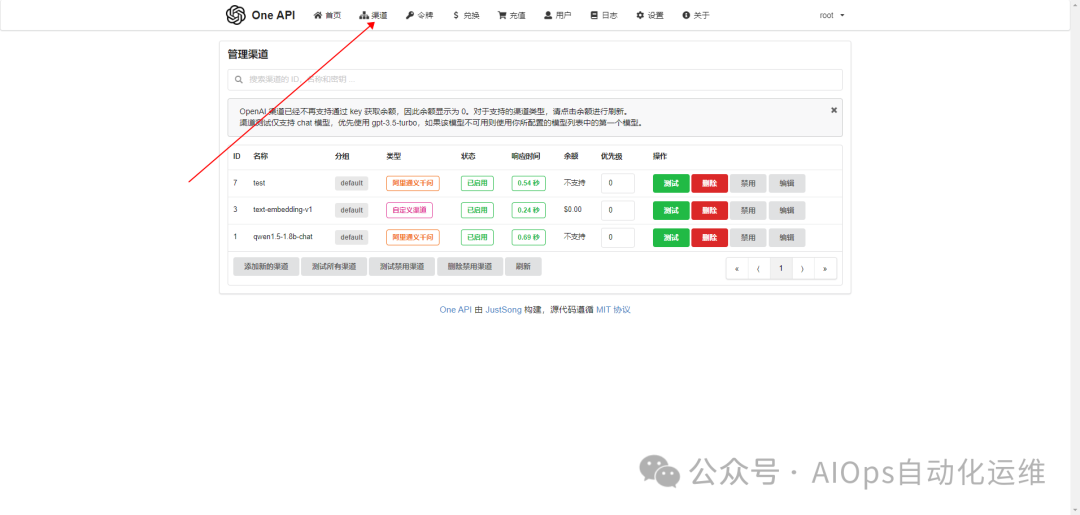The width and height of the screenshot is (1080, 515).
Task: Sort by the 类型 column header
Action: [x=393, y=156]
